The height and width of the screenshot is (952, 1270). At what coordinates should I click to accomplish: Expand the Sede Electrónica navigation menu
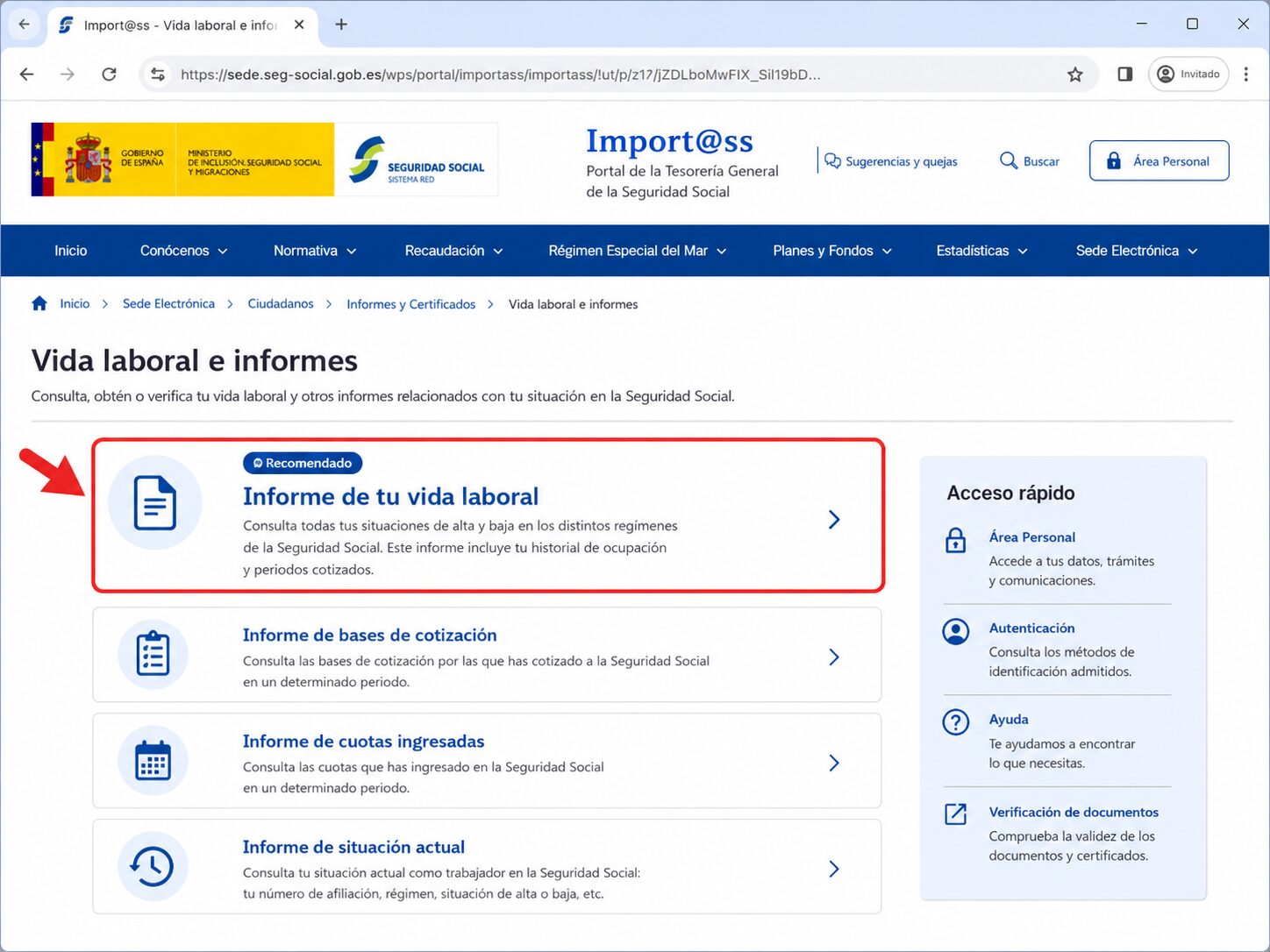(x=1137, y=251)
